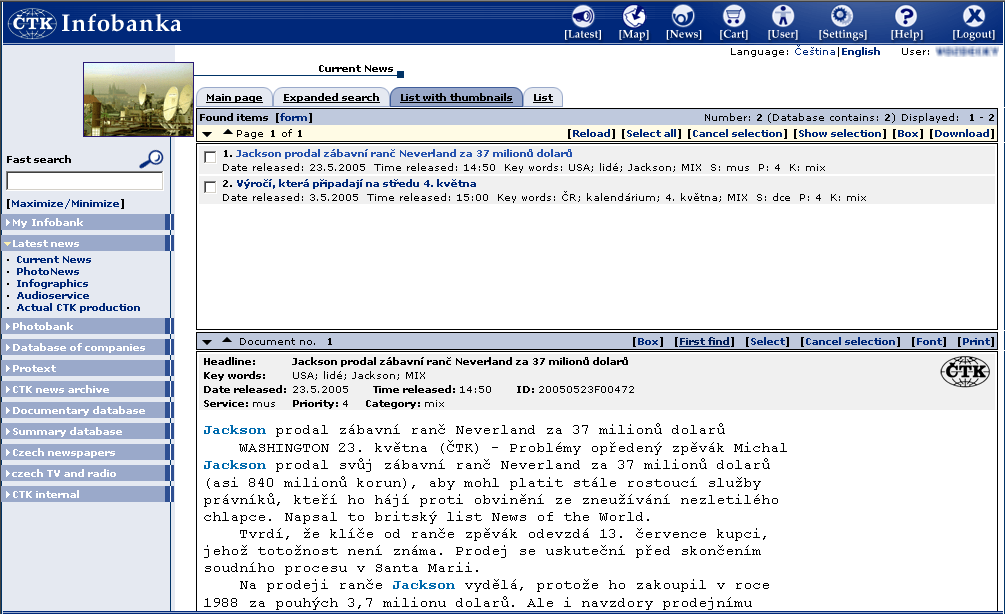Switch to the Expanded search tab
The image size is (1005, 614).
(331, 98)
